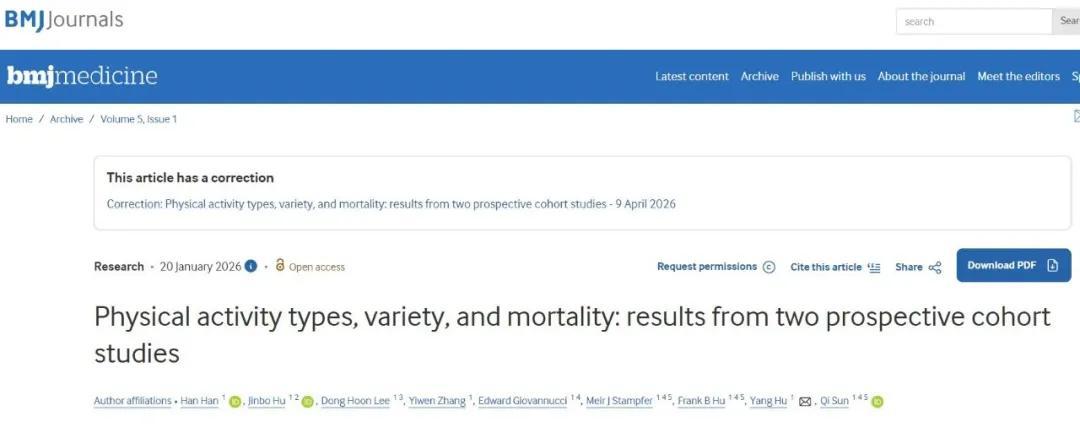This screenshot has width=1080, height=438.
Task: Click the info icon beside 20 January 2026
Action: click(x=251, y=267)
